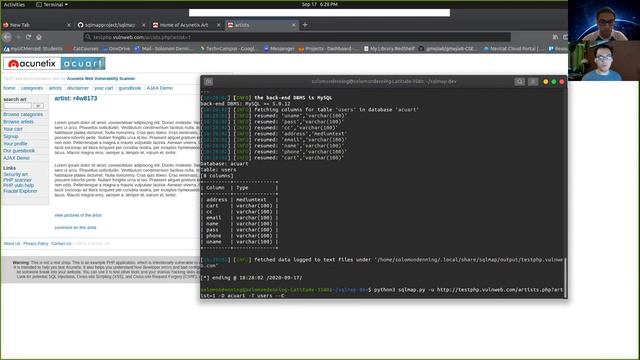This screenshot has height=360, width=640.
Task: Click Your cart in sidebar
Action: pyautogui.click(x=13, y=129)
